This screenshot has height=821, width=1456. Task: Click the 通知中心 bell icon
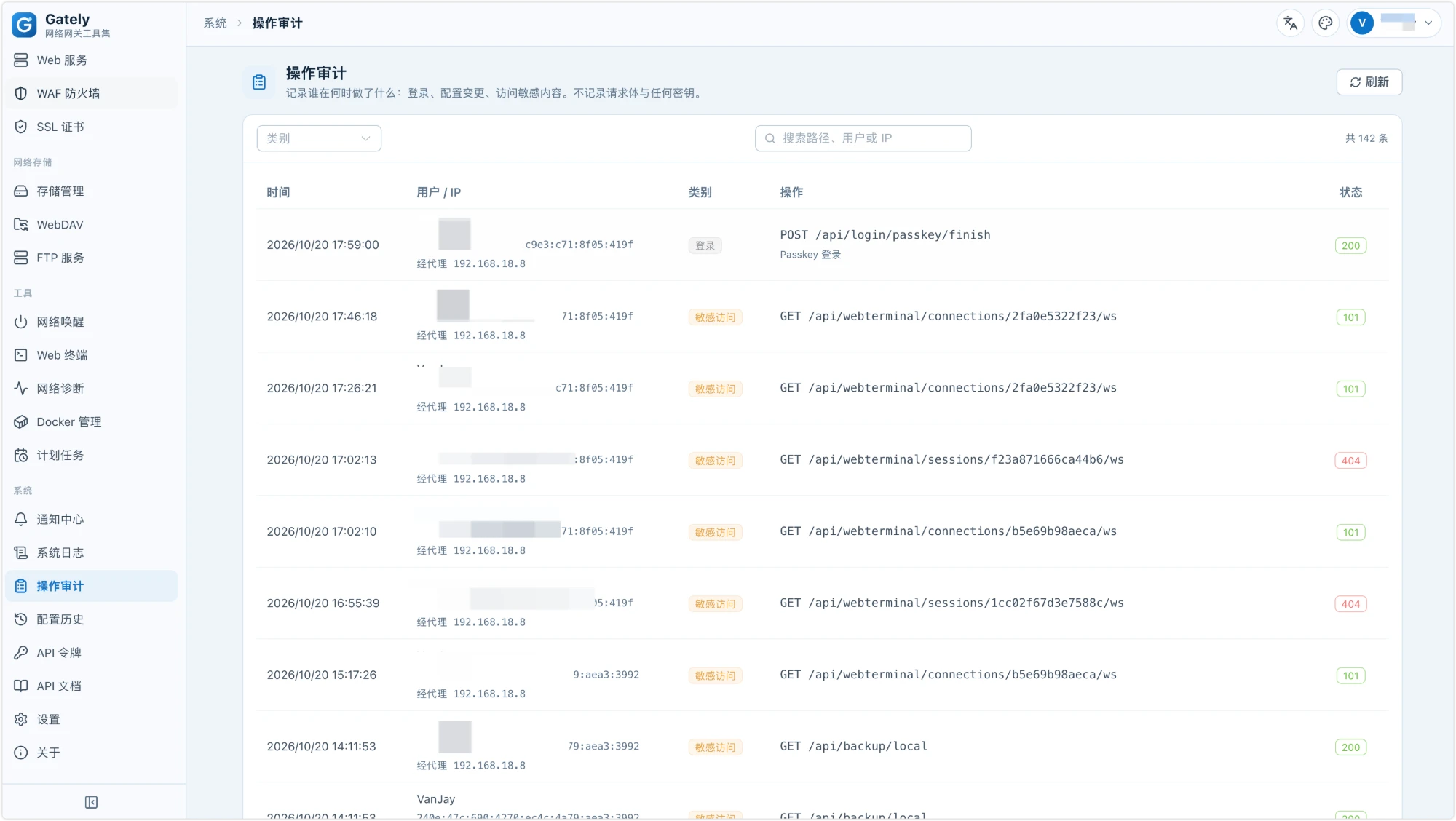point(21,520)
